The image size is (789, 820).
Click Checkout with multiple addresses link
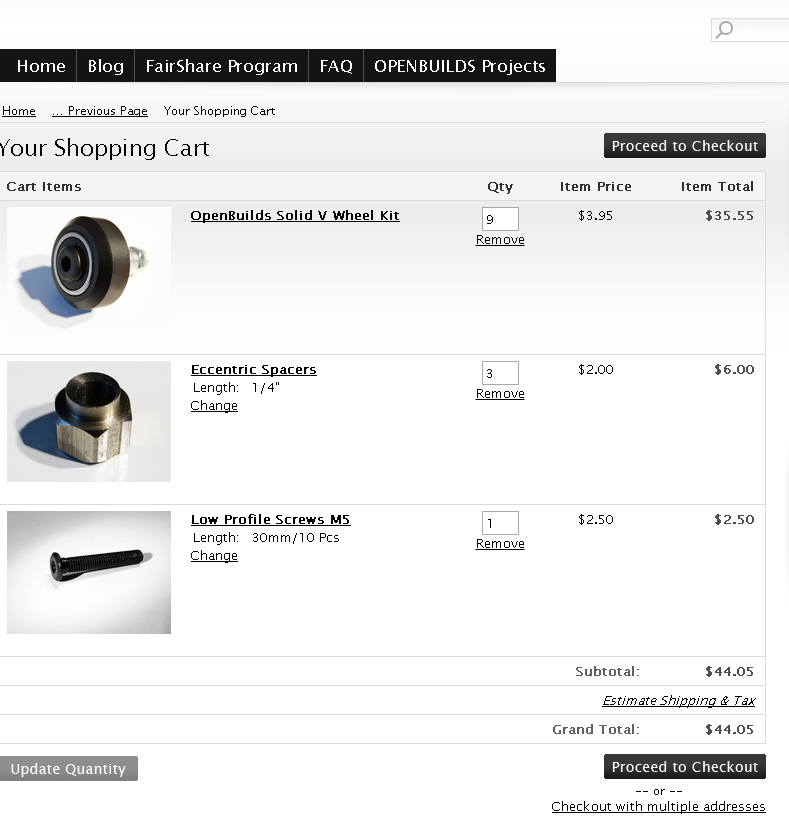point(658,806)
